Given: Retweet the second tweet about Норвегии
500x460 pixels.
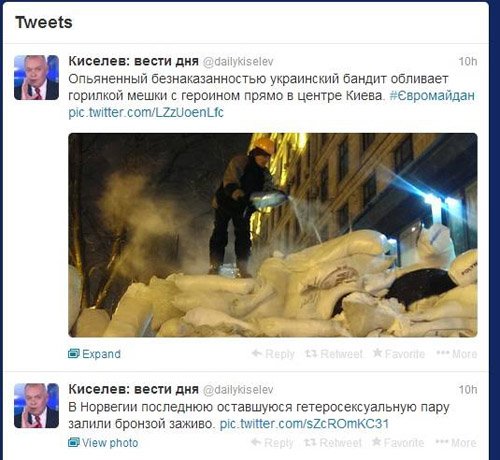Looking at the screenshot, I should point(333,443).
